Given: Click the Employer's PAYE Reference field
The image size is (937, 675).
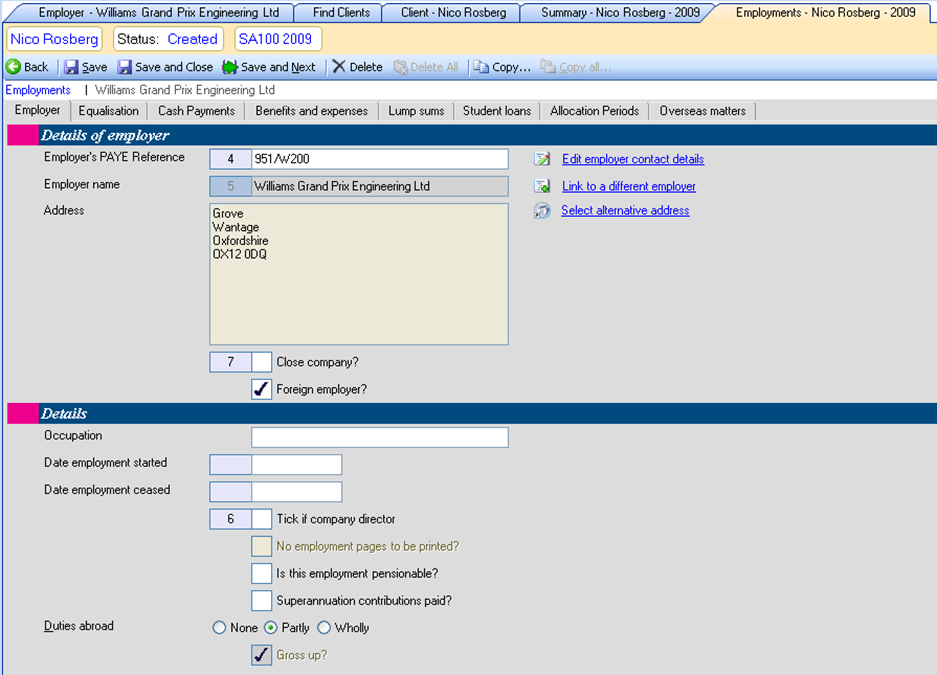Looking at the screenshot, I should [x=380, y=159].
